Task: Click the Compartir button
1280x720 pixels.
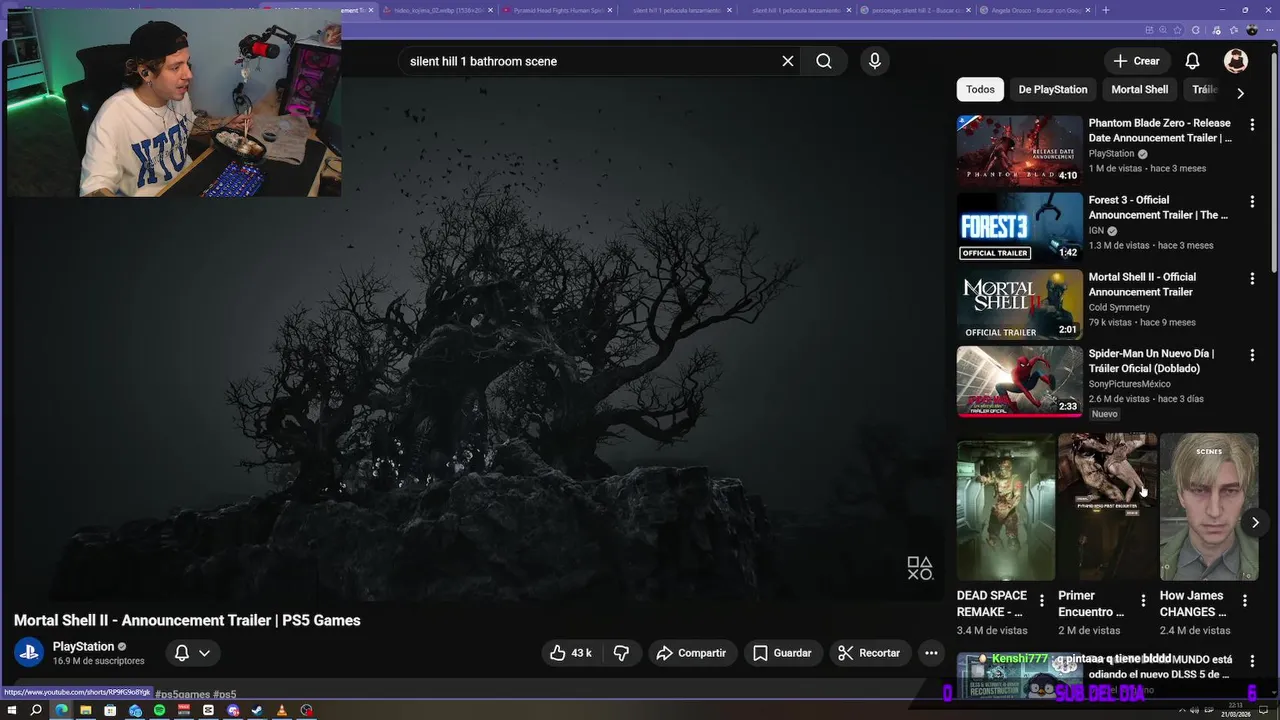Action: tap(691, 653)
